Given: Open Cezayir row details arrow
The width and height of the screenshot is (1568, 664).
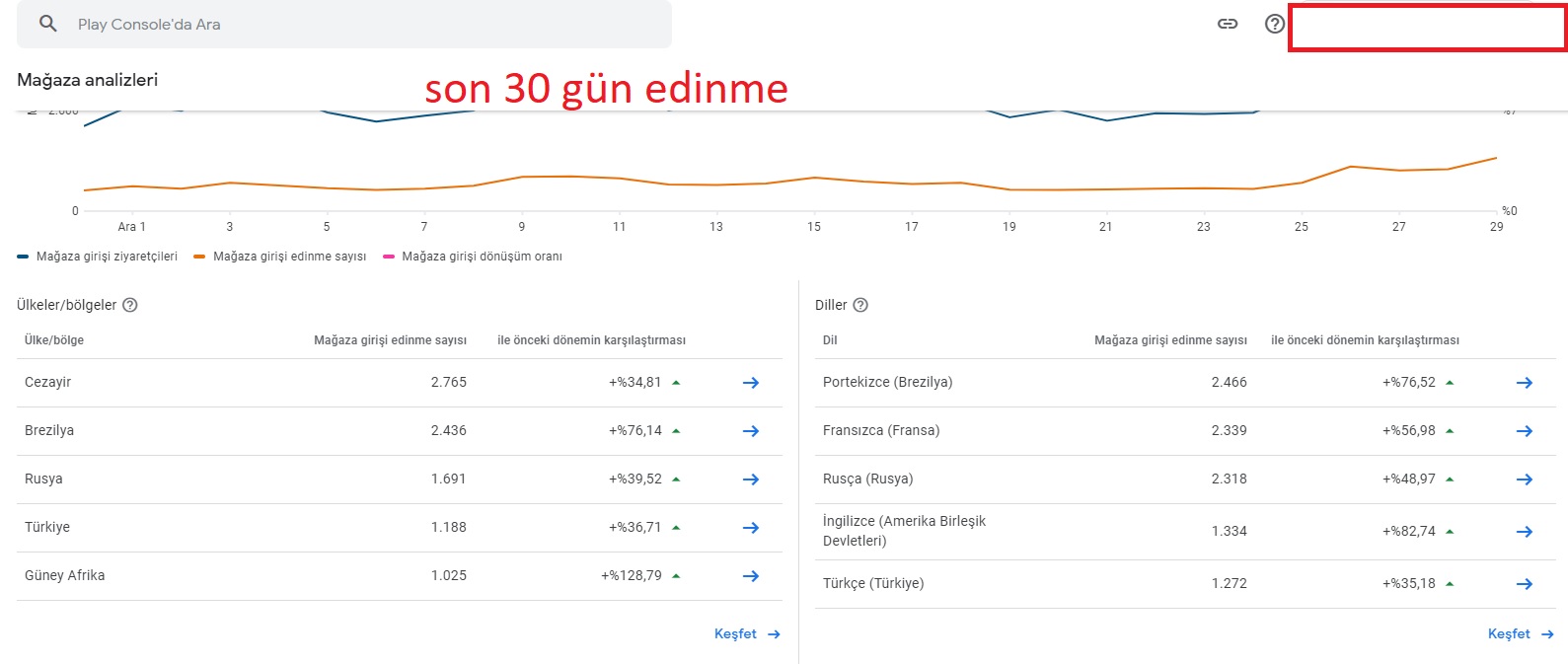Looking at the screenshot, I should [751, 383].
